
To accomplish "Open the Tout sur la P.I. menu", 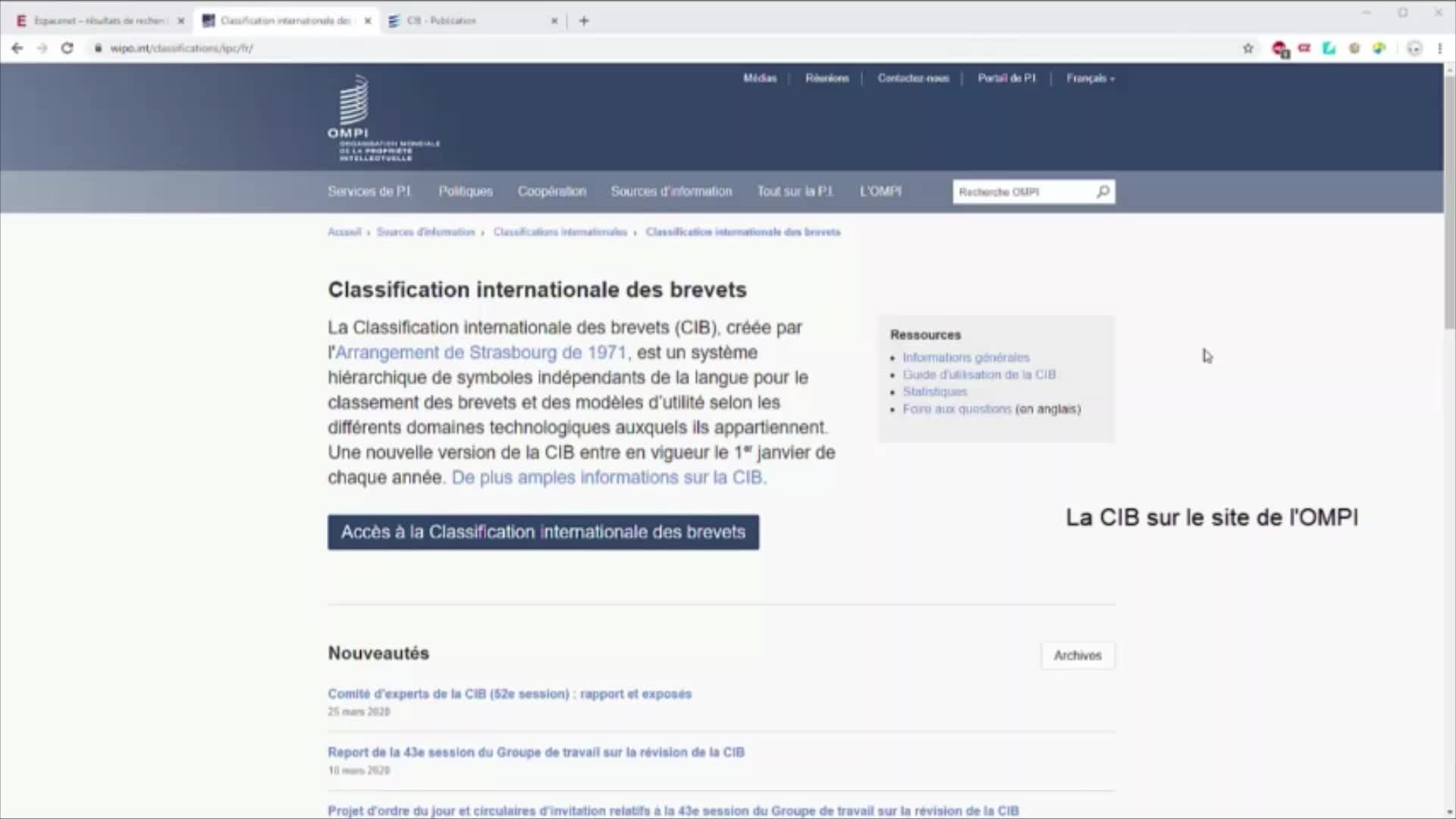I will 795,191.
